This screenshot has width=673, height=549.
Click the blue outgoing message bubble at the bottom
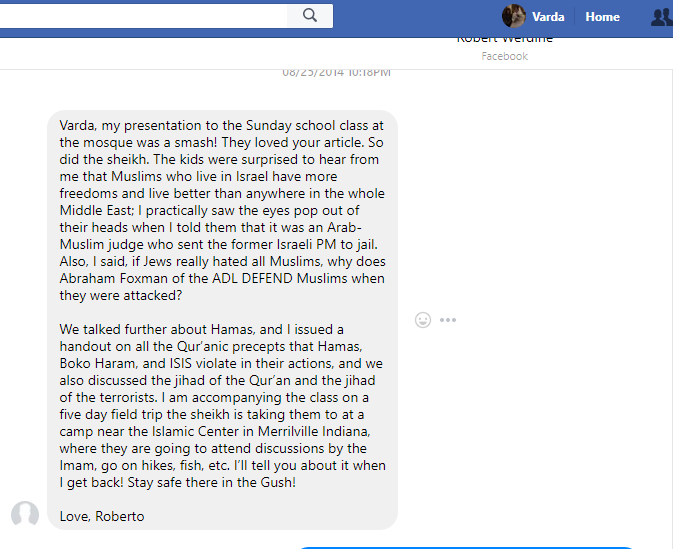point(465,546)
